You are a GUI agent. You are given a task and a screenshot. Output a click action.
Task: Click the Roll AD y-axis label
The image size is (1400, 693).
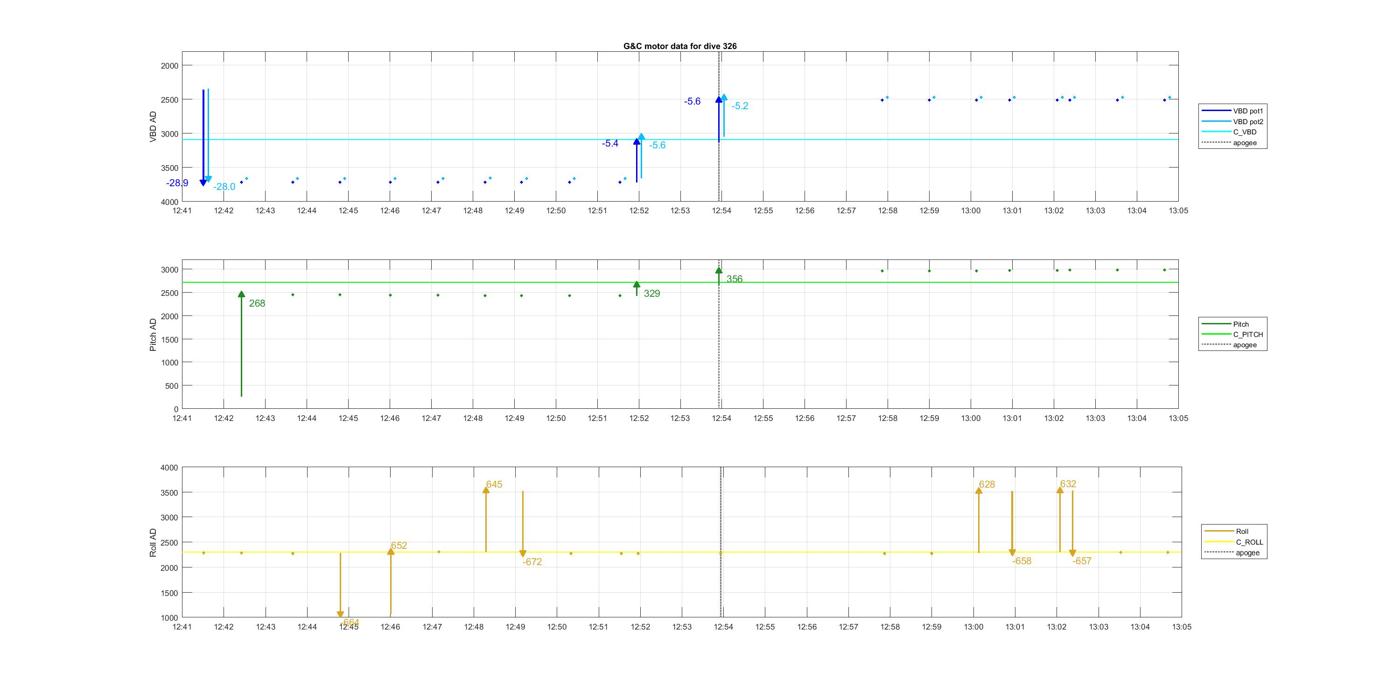[154, 541]
